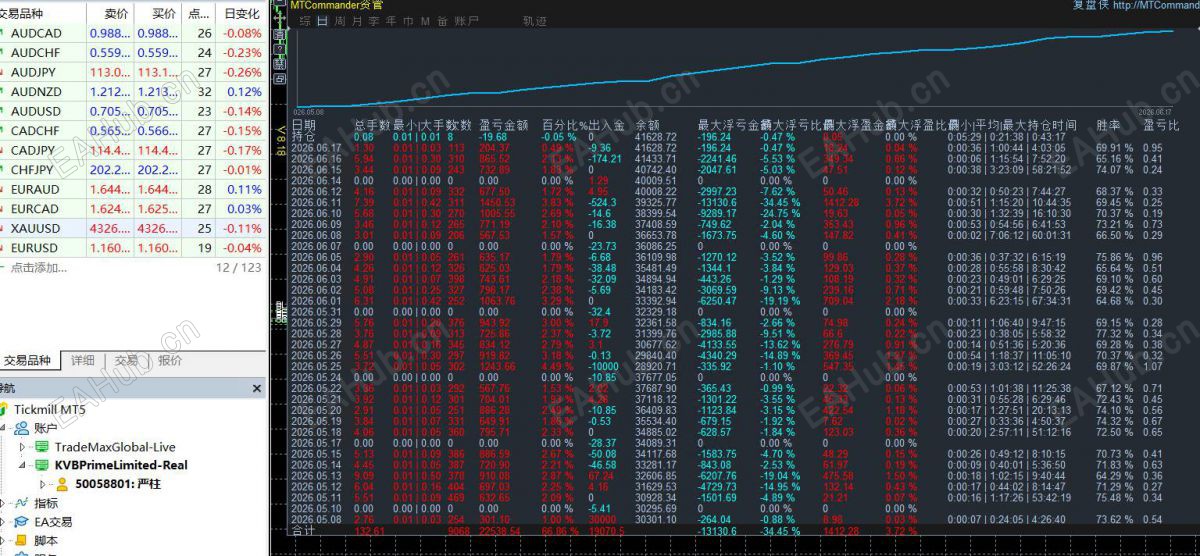The width and height of the screenshot is (1200, 556).
Task: Click the 盈亏金额 column header
Action: tap(504, 125)
